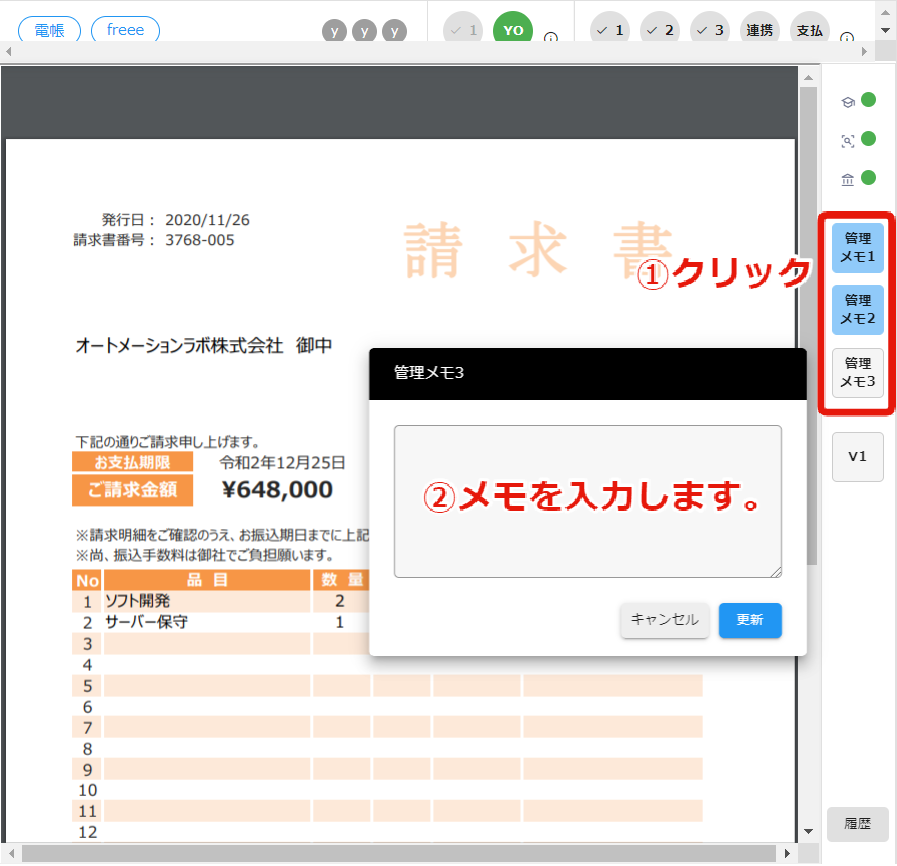Open 管理メモ2 memo

point(858,309)
